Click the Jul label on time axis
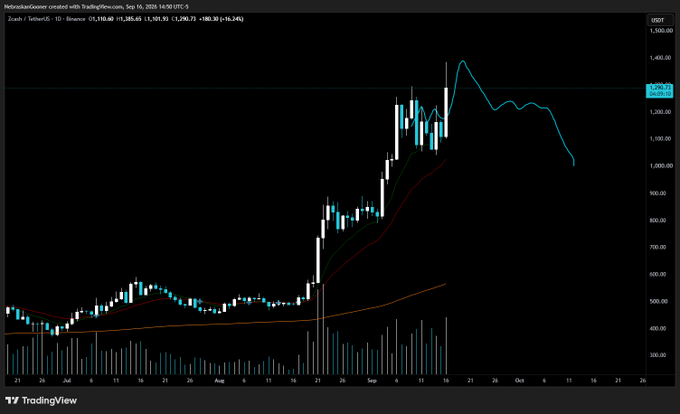 click(67, 381)
